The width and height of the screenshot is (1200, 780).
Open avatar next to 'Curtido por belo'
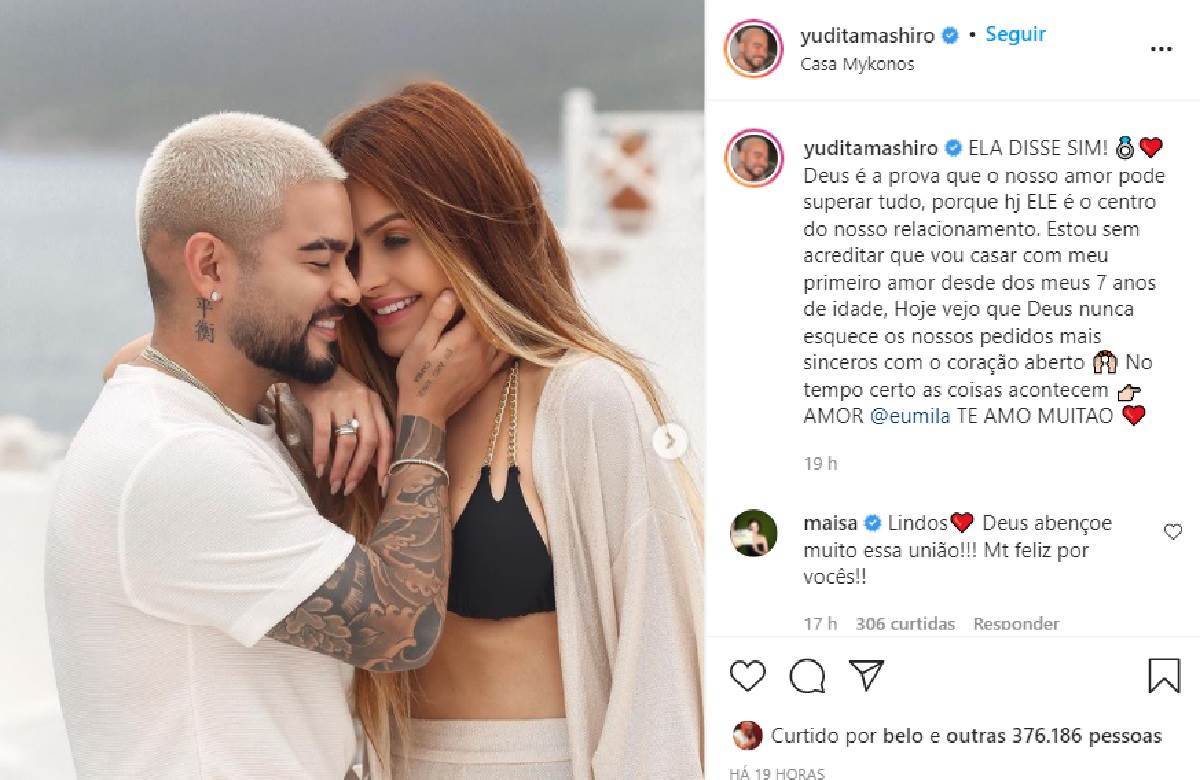point(747,736)
